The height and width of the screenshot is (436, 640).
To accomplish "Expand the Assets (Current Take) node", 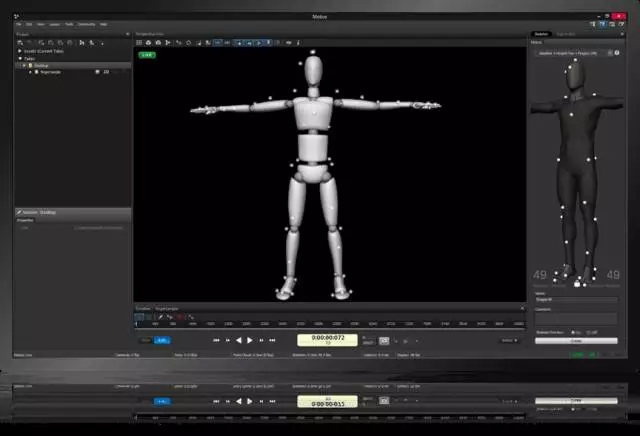I will click(19, 51).
